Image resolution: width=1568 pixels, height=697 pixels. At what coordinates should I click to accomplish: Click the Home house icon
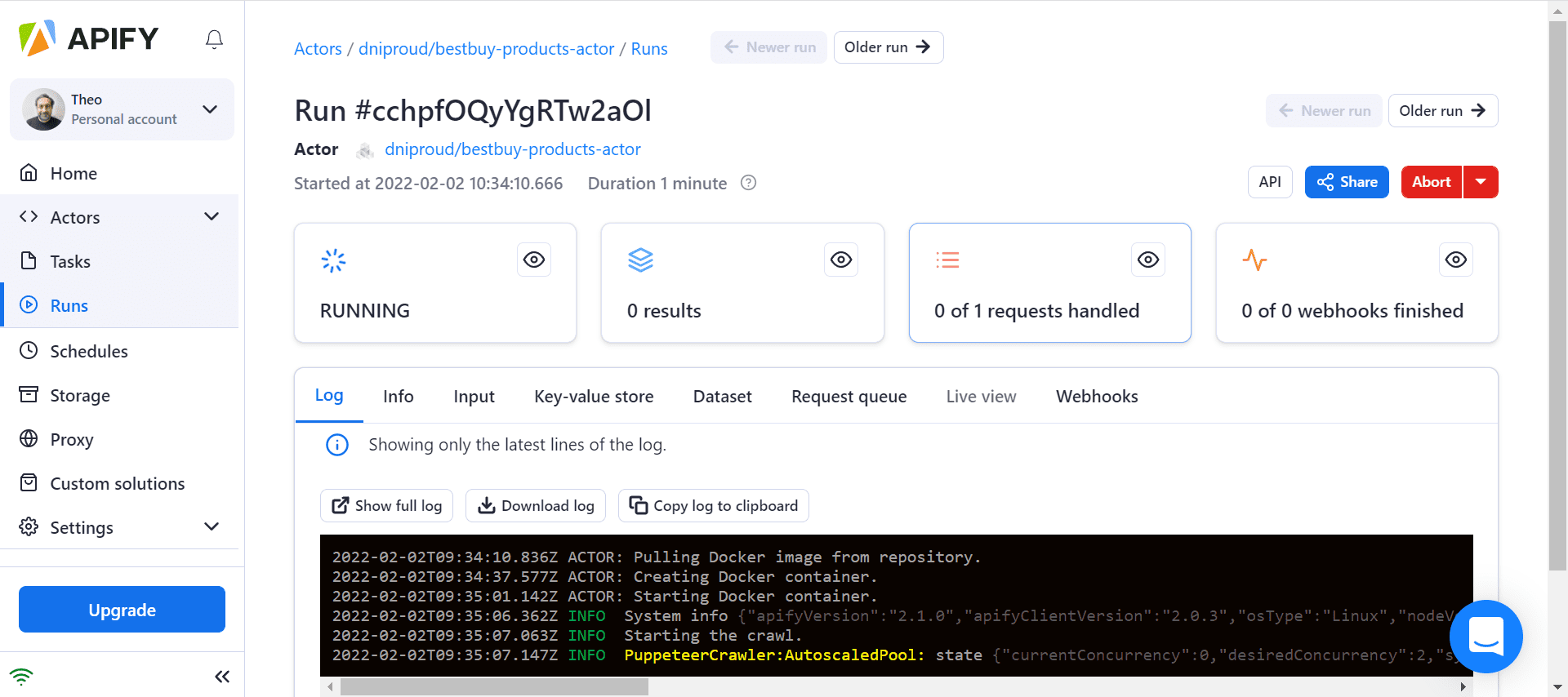[x=29, y=173]
